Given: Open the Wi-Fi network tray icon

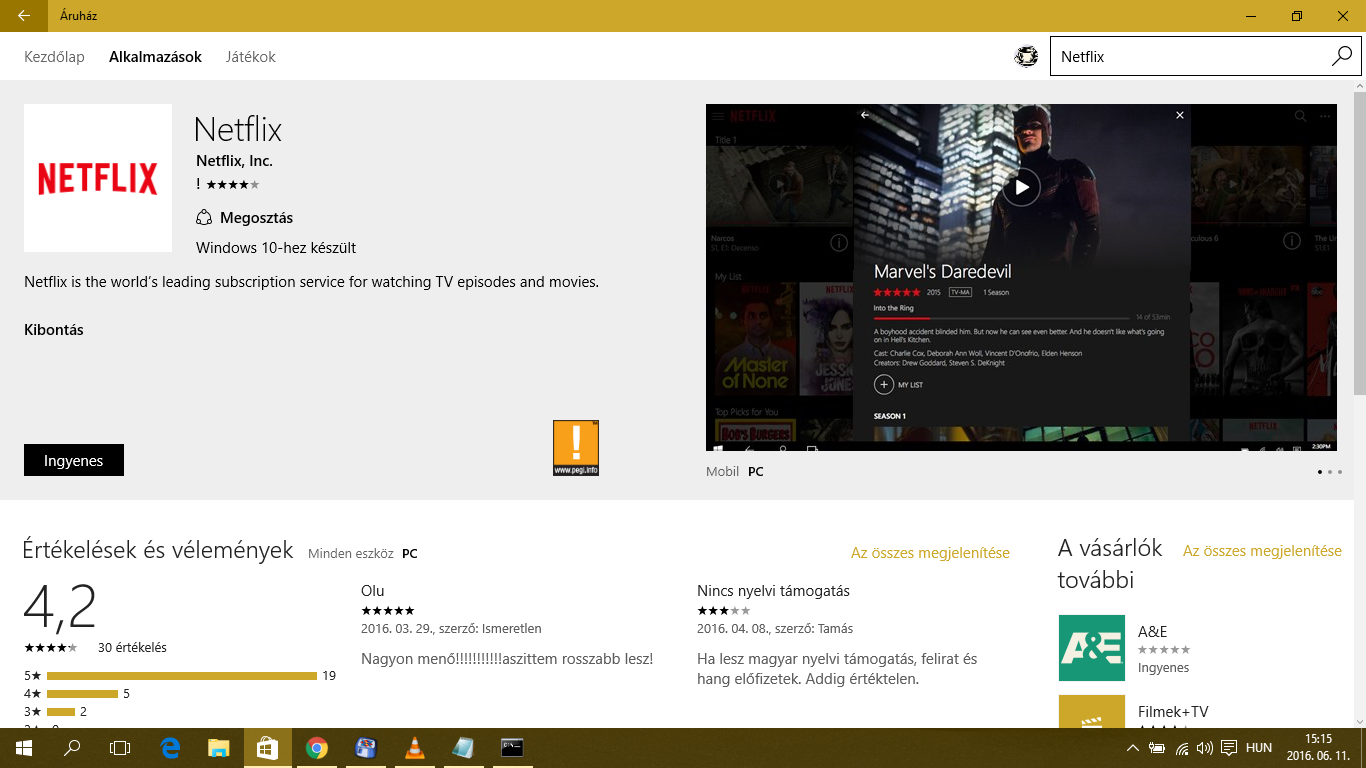Looking at the screenshot, I should 1182,748.
